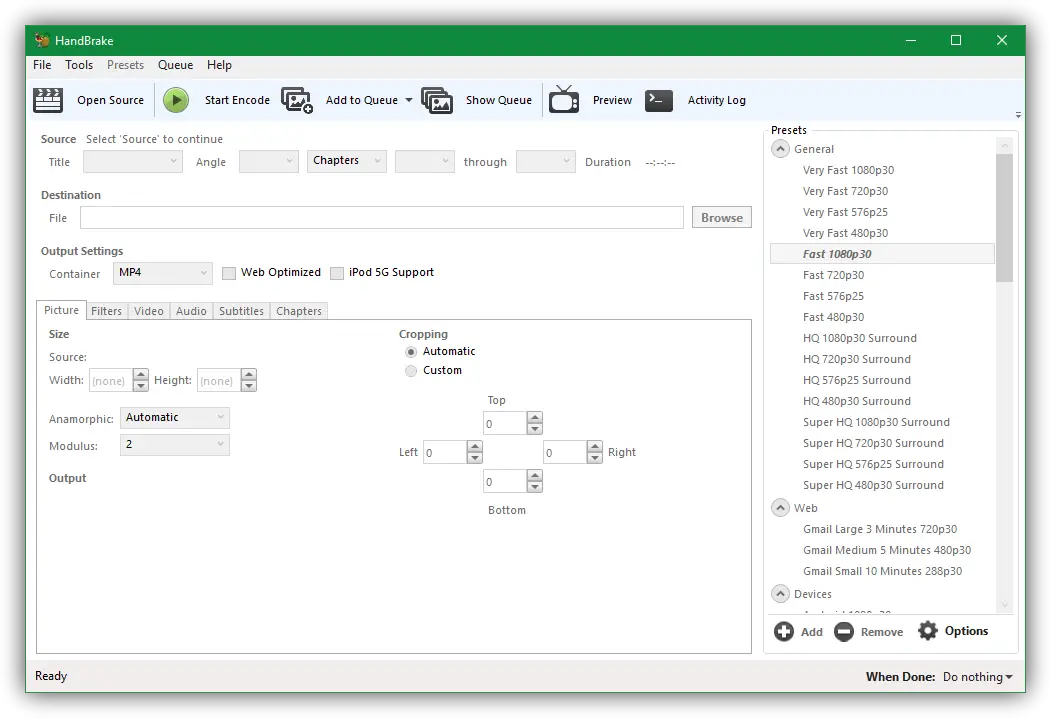Click the Activity Log label
The image size is (1051, 718).
tap(717, 100)
